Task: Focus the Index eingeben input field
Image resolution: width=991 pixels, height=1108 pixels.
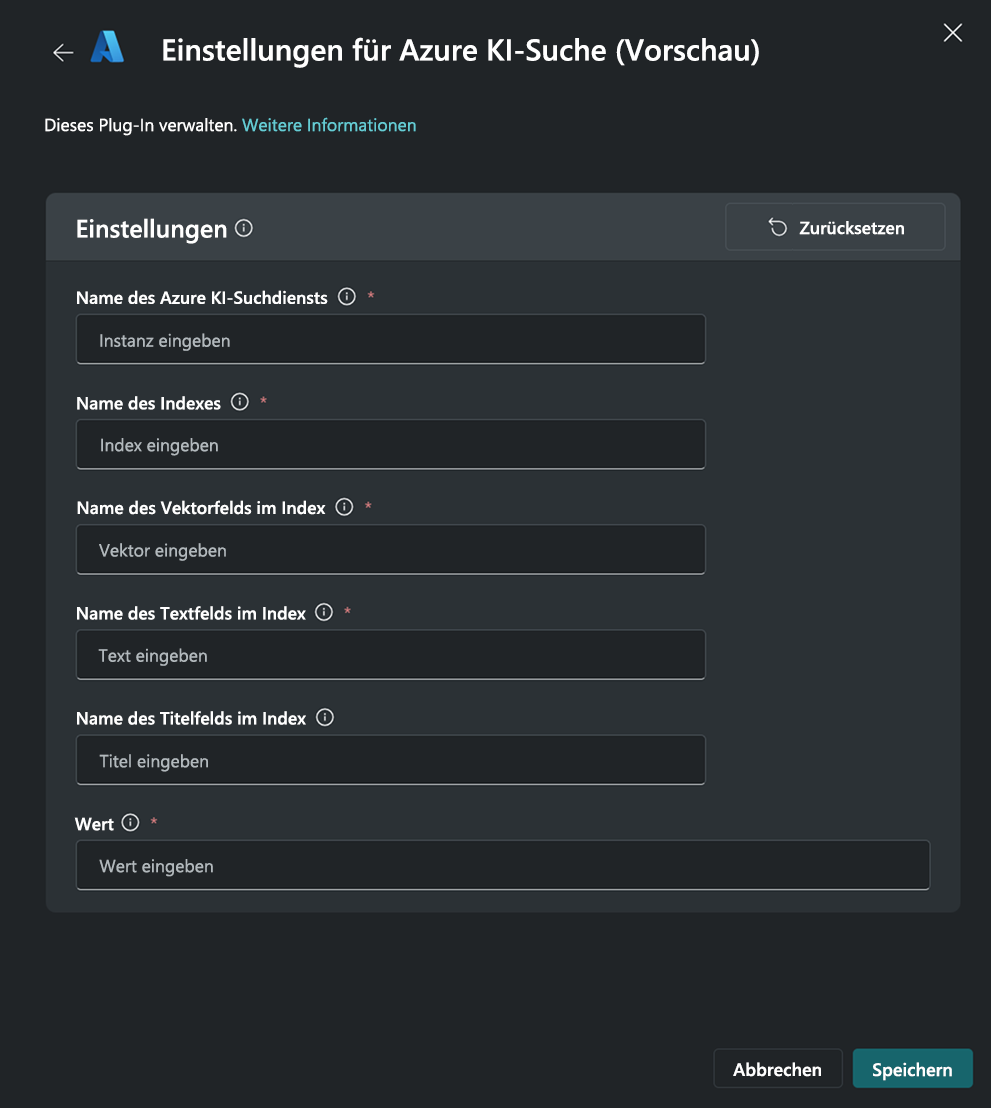Action: 390,445
